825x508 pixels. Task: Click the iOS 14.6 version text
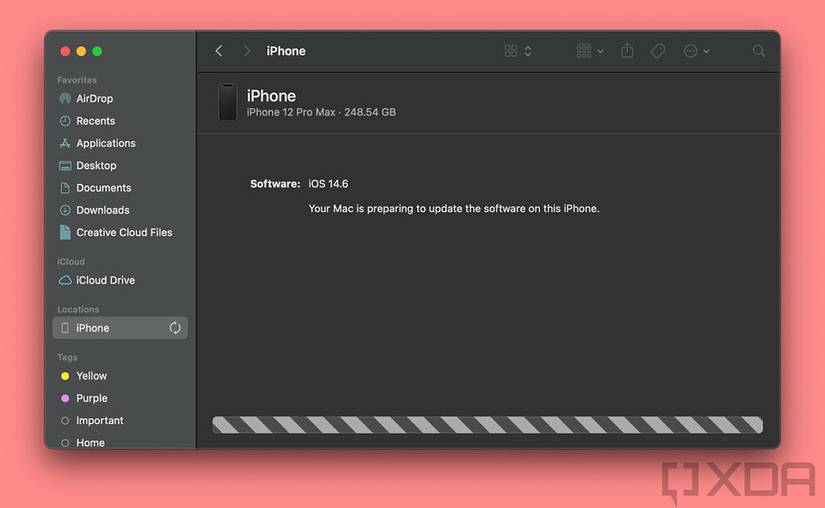(328, 184)
